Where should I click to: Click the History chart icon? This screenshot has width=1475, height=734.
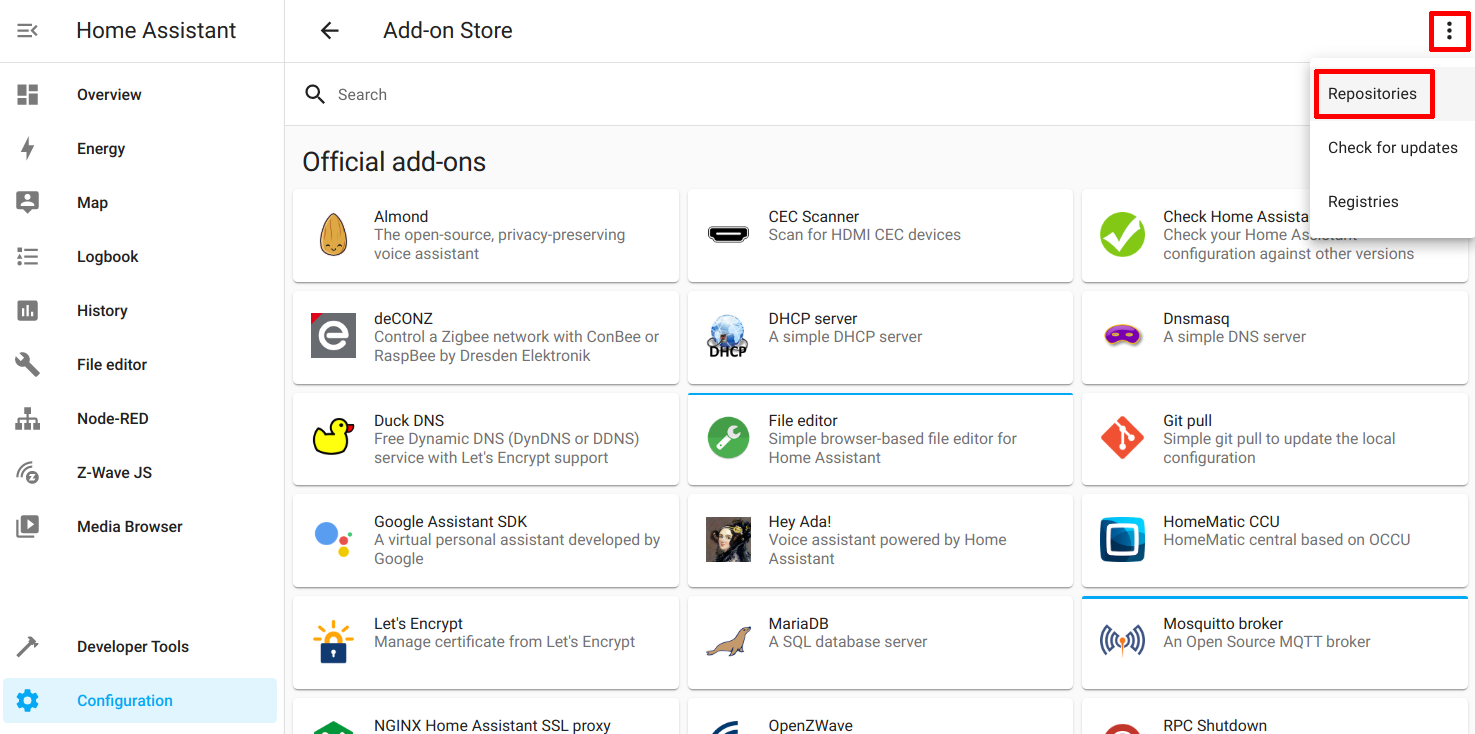click(x=28, y=311)
